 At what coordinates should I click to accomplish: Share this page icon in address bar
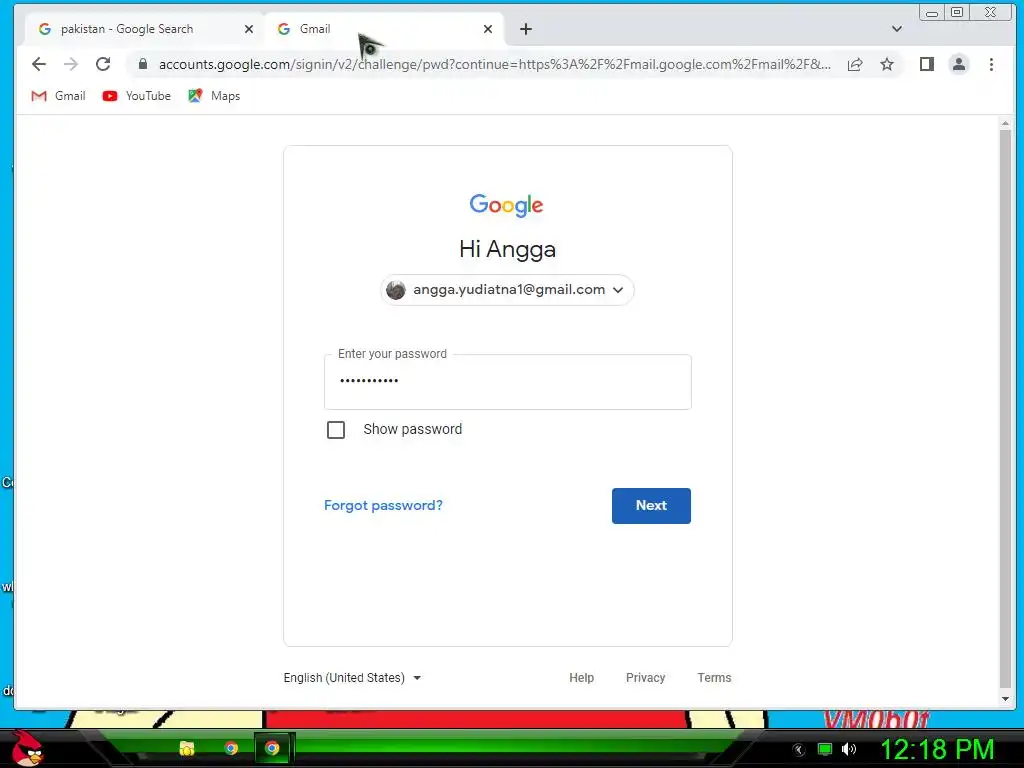pos(855,64)
